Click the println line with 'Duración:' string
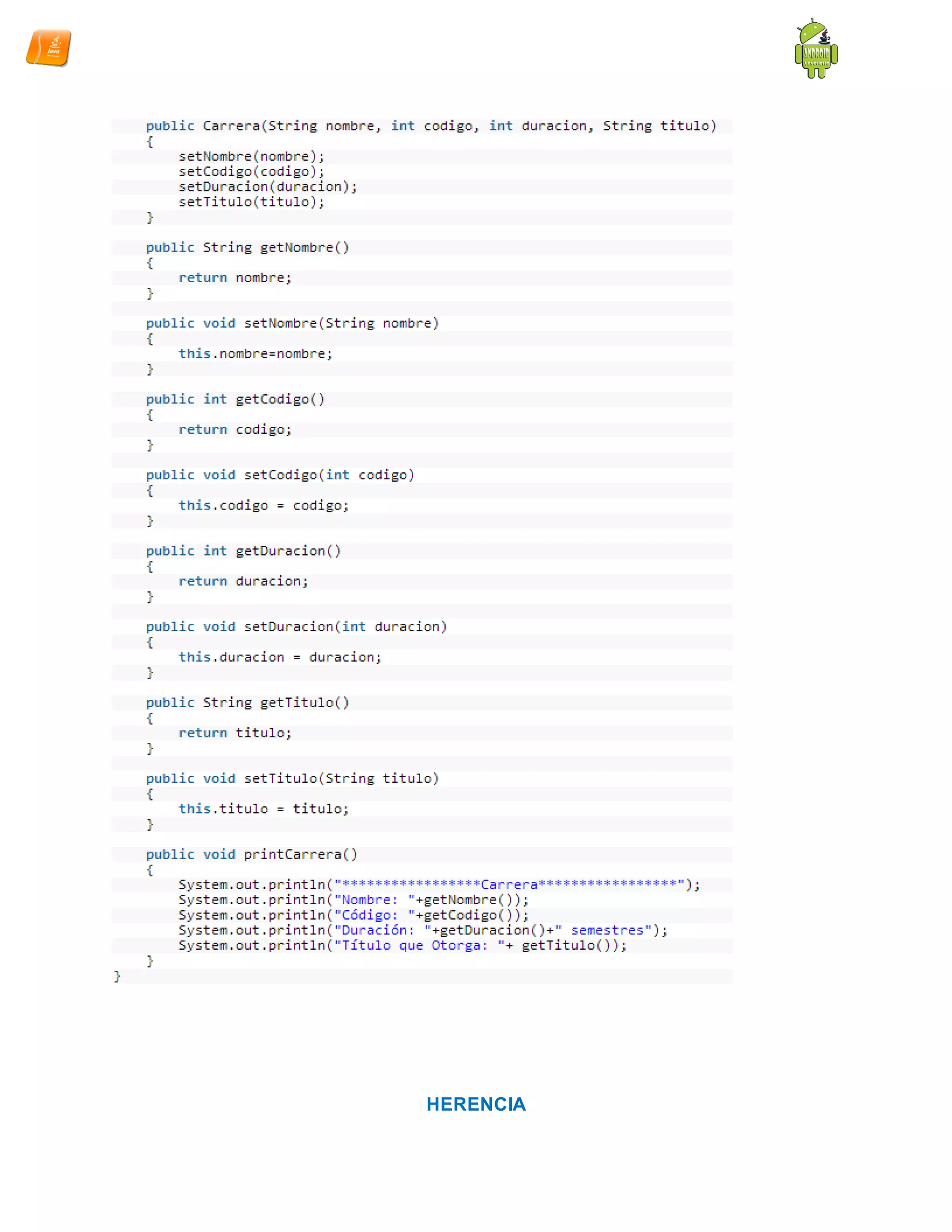 (423, 930)
